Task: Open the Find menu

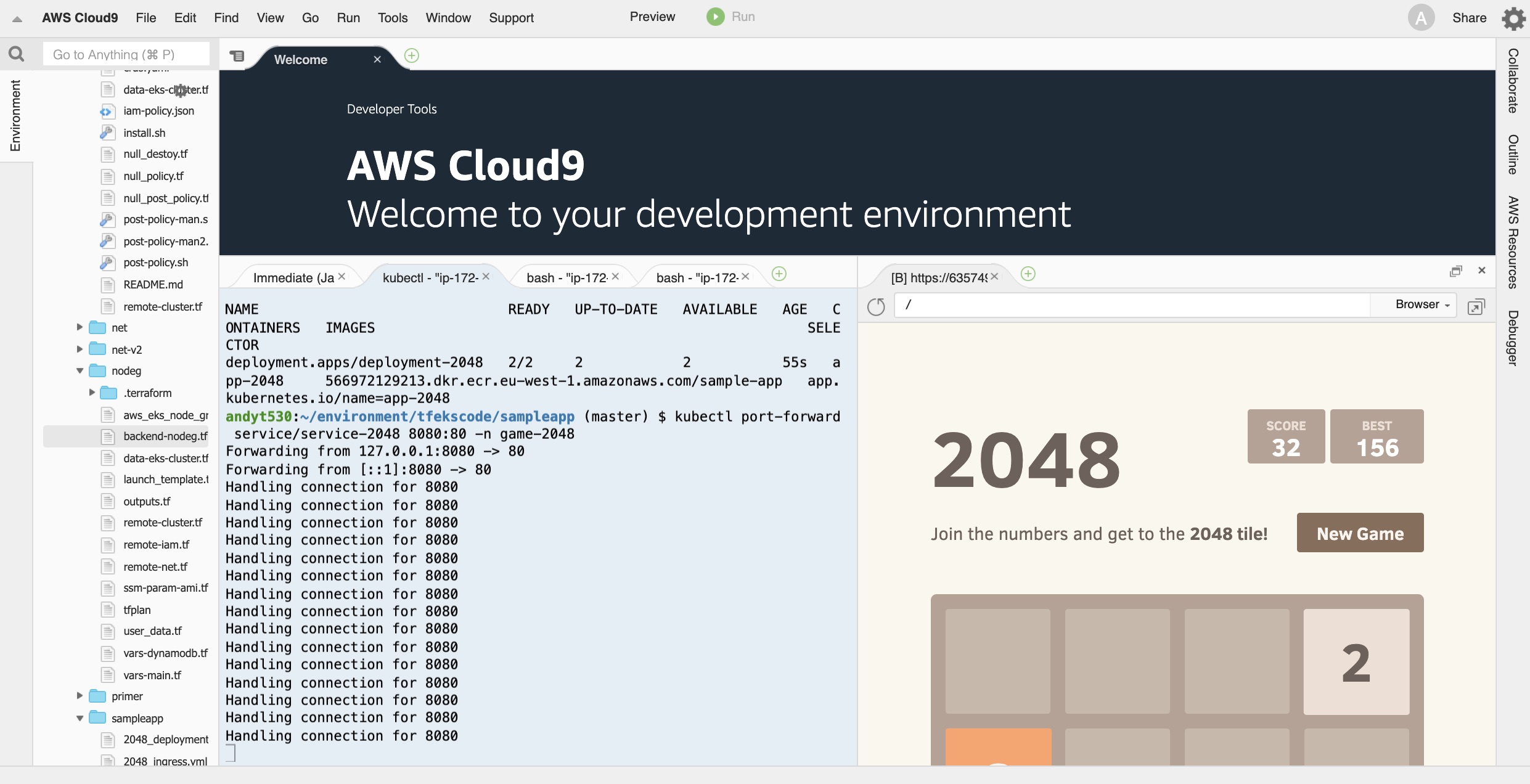Action: (226, 18)
